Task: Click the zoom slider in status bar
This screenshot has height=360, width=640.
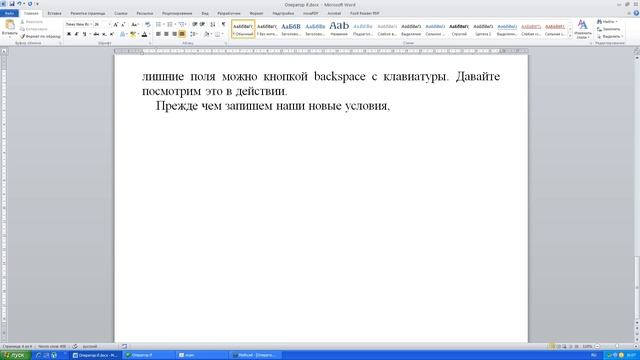Action: click(616, 346)
